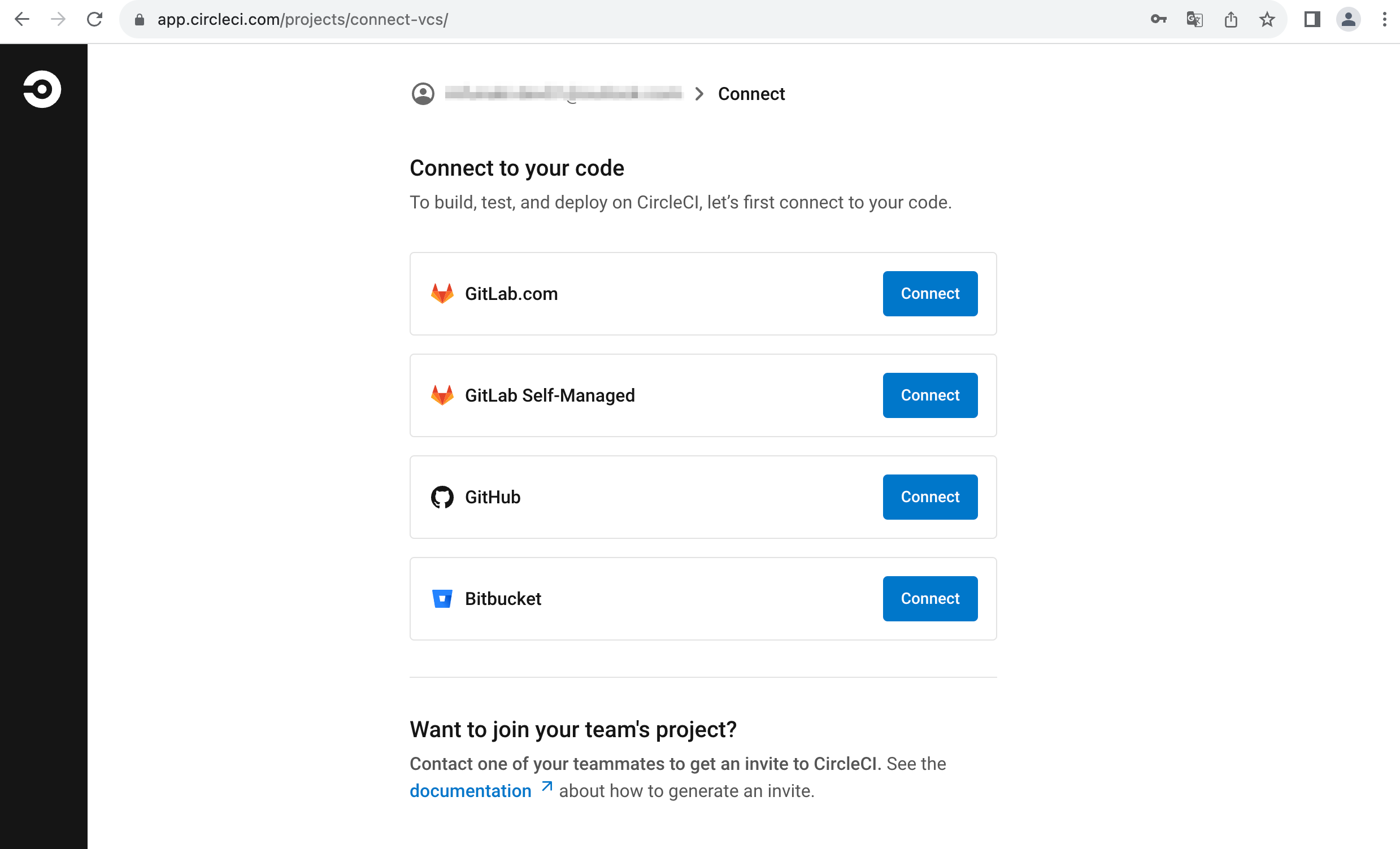
Task: Click the GitLab Self-Managed logo
Action: tap(442, 395)
